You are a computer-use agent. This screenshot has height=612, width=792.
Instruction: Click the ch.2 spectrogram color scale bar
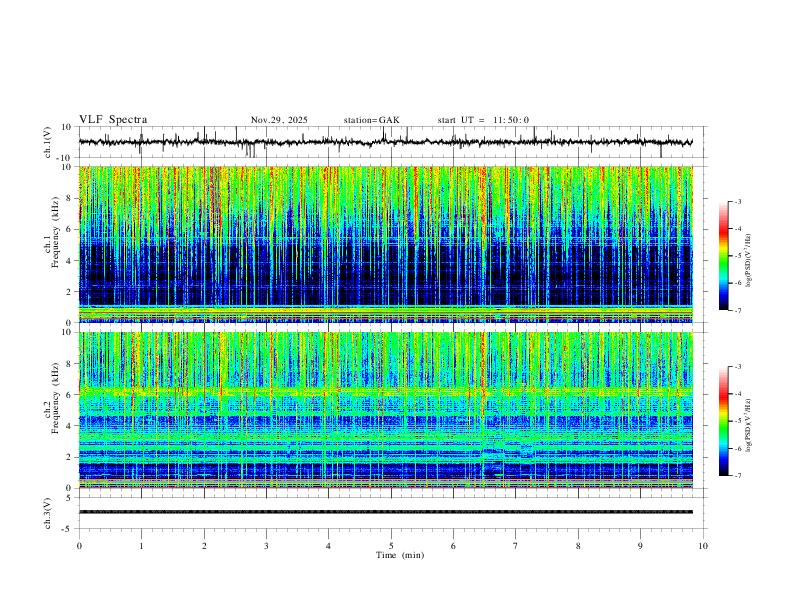tap(724, 421)
